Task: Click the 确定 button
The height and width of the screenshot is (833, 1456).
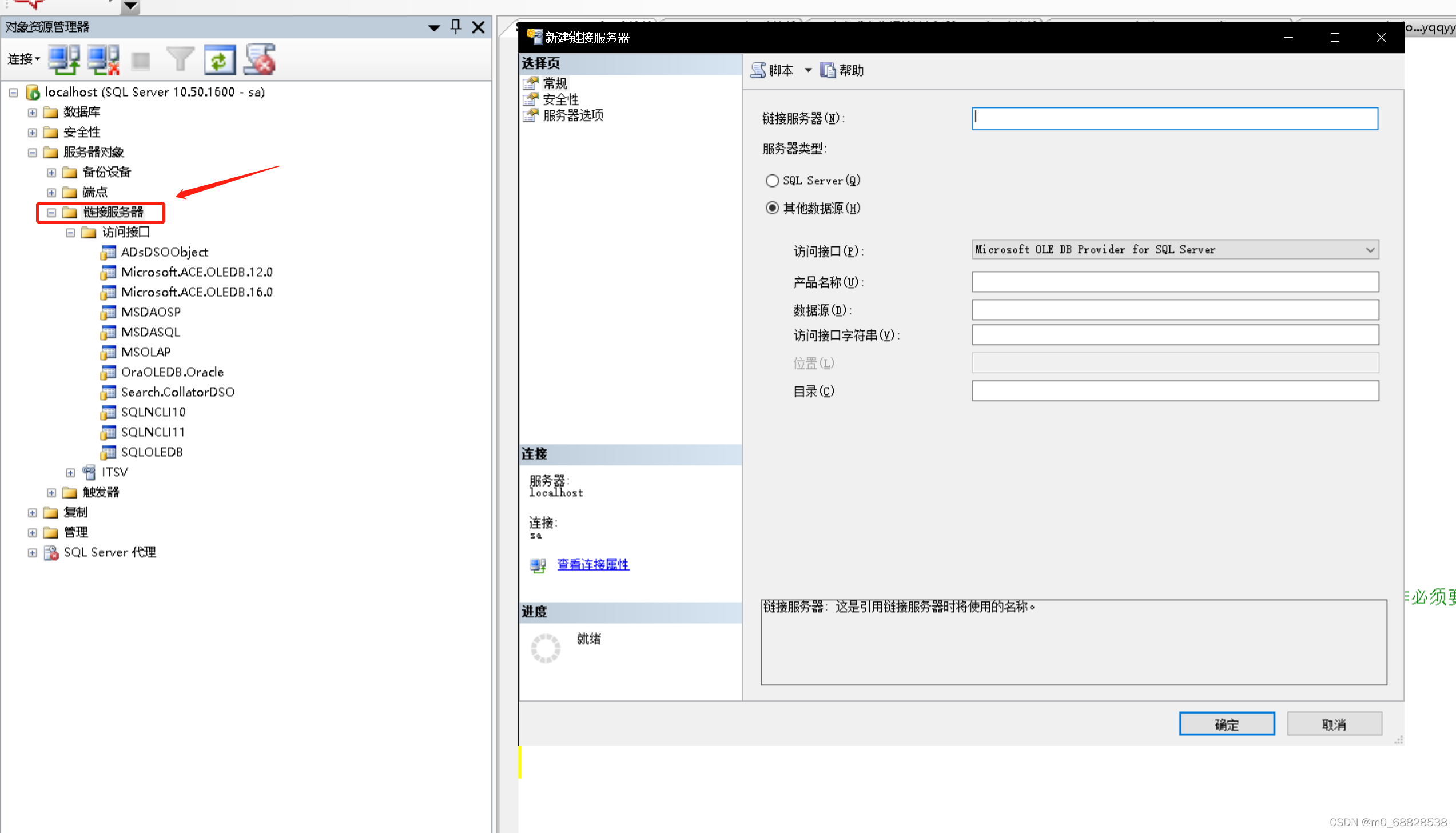Action: (1227, 724)
